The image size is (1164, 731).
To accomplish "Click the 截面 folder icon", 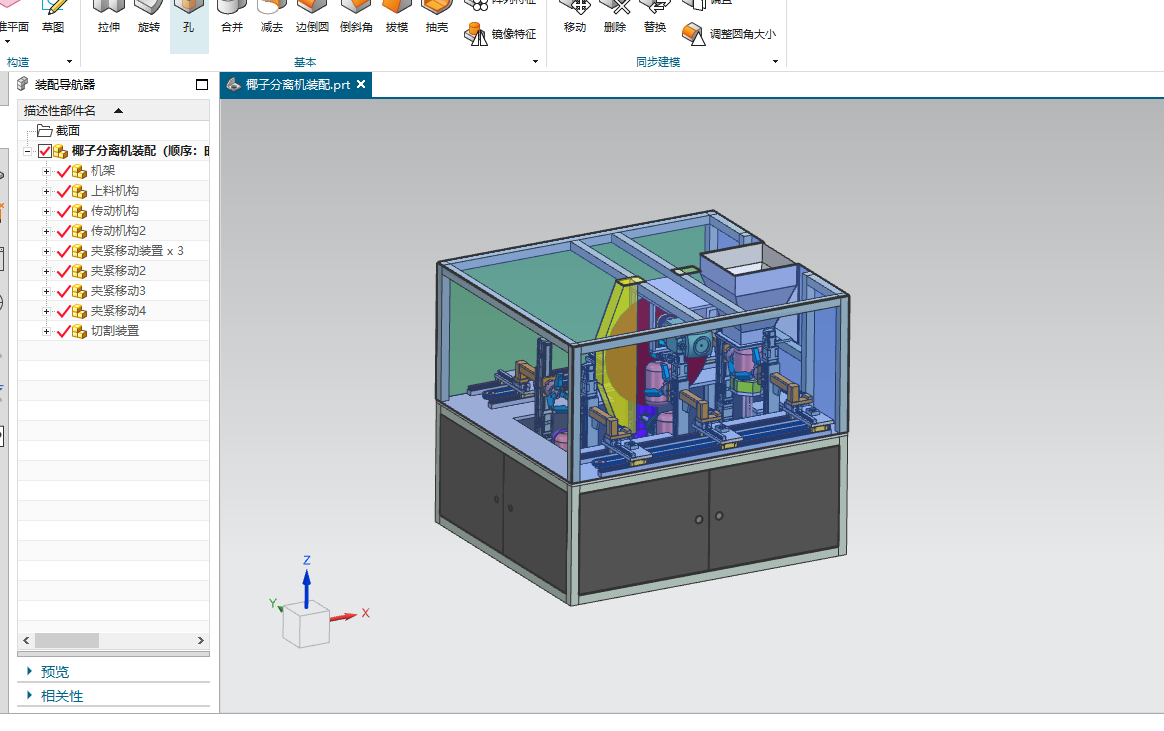I will (45, 131).
